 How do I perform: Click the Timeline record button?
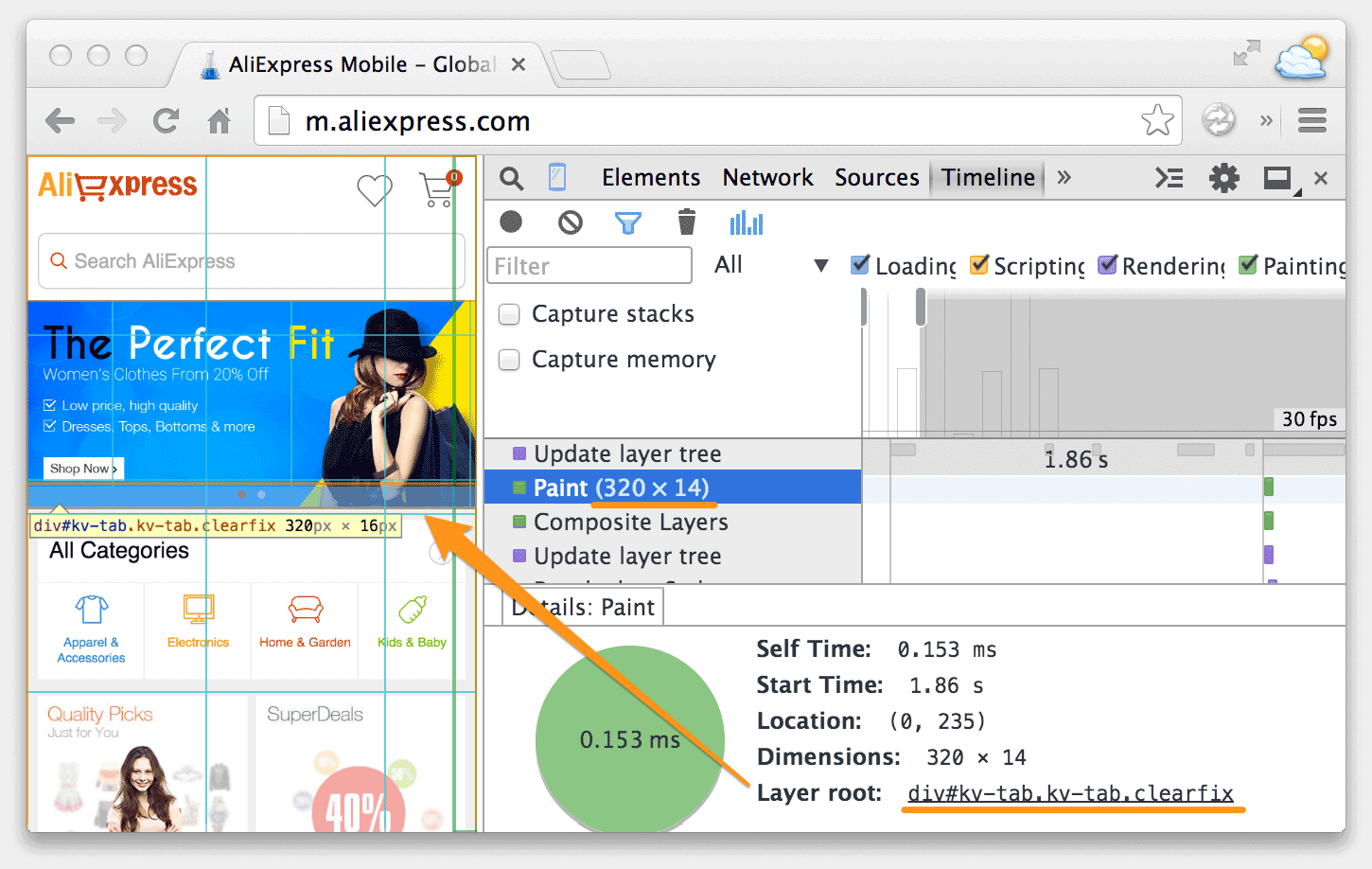coord(511,222)
